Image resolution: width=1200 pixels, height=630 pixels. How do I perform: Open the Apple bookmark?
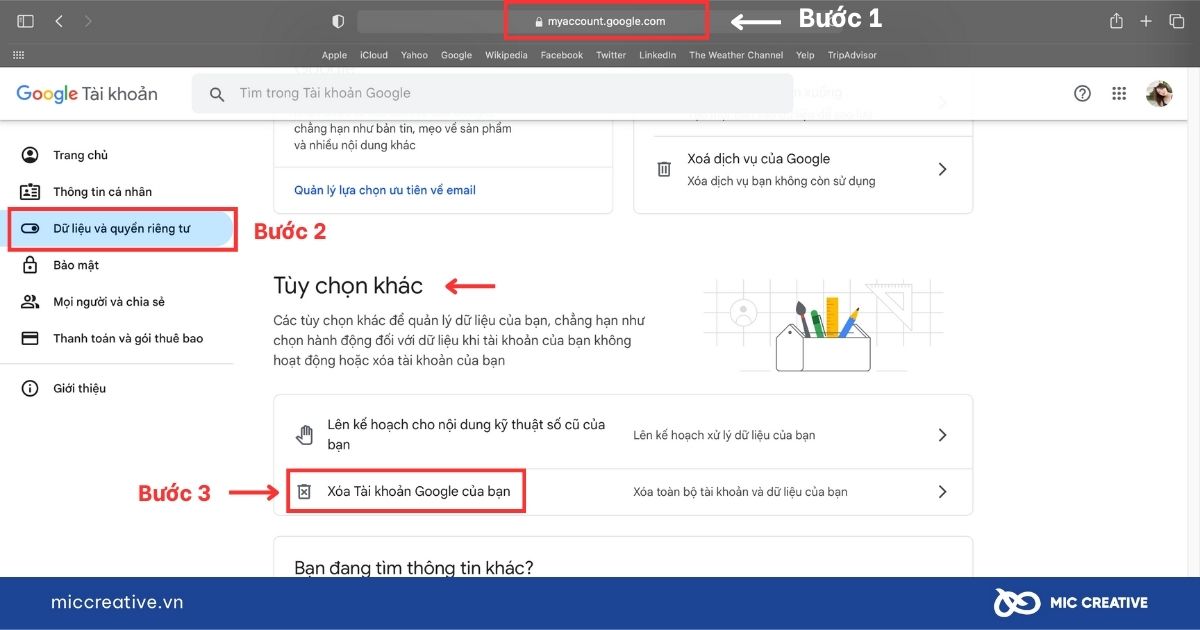tap(335, 55)
